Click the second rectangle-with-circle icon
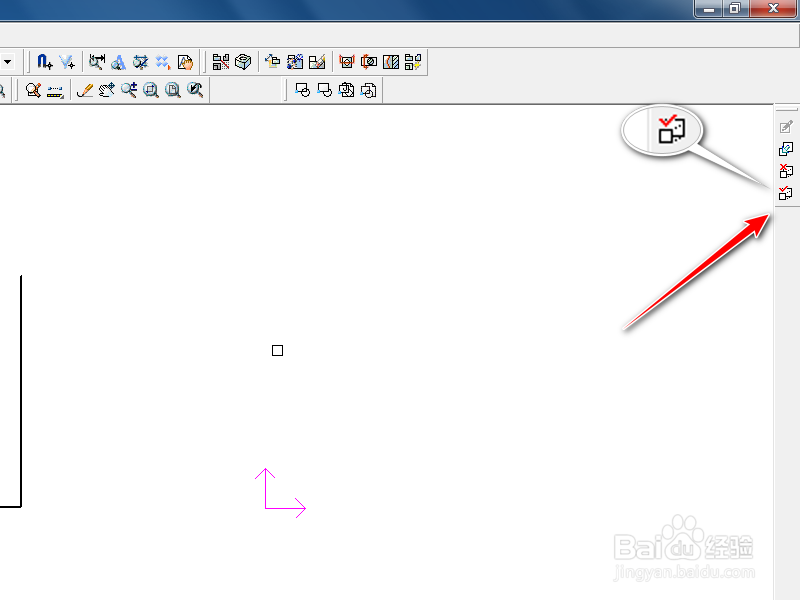The height and width of the screenshot is (600, 800). pos(324,90)
